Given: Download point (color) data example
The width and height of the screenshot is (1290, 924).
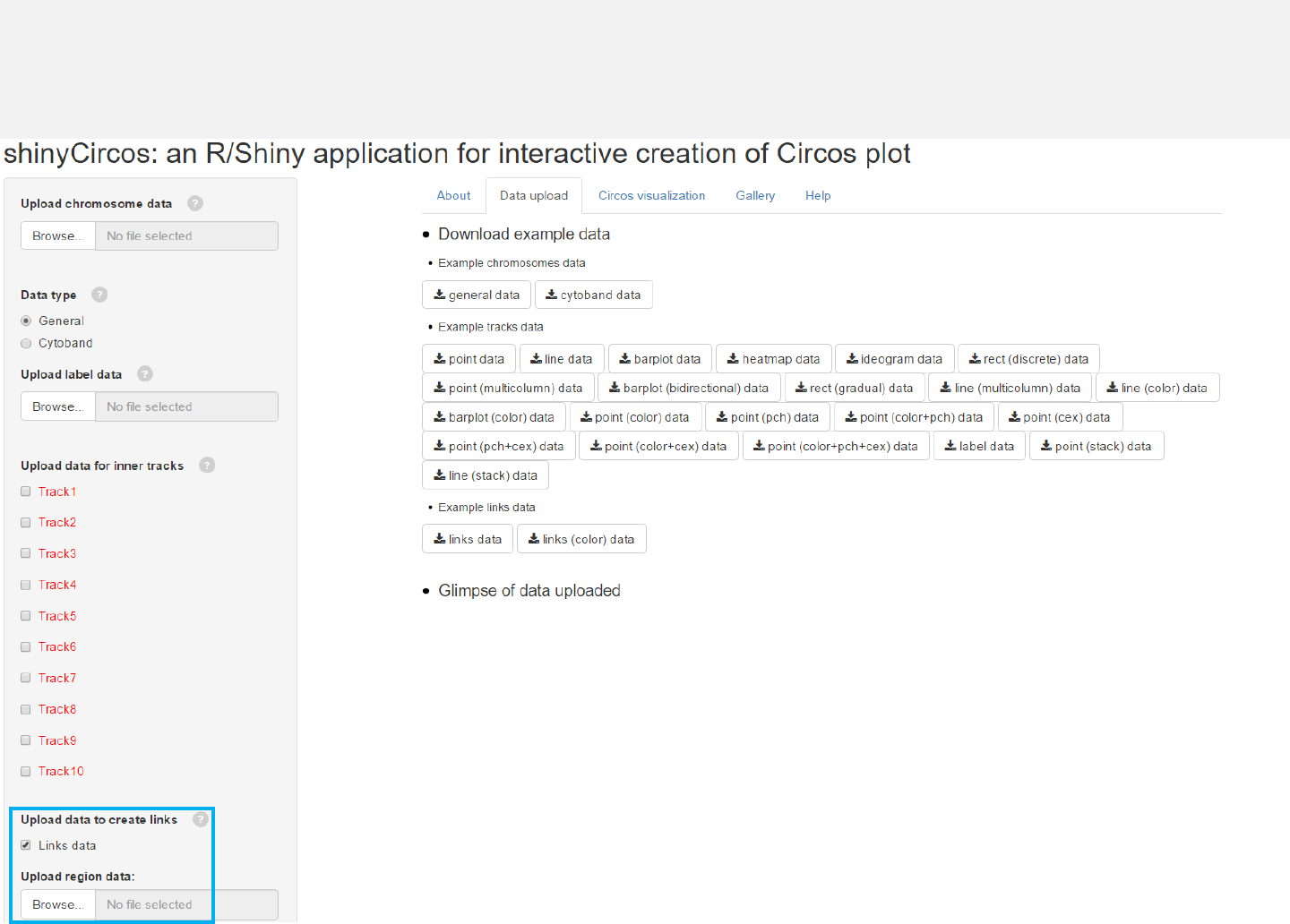Looking at the screenshot, I should click(x=635, y=417).
